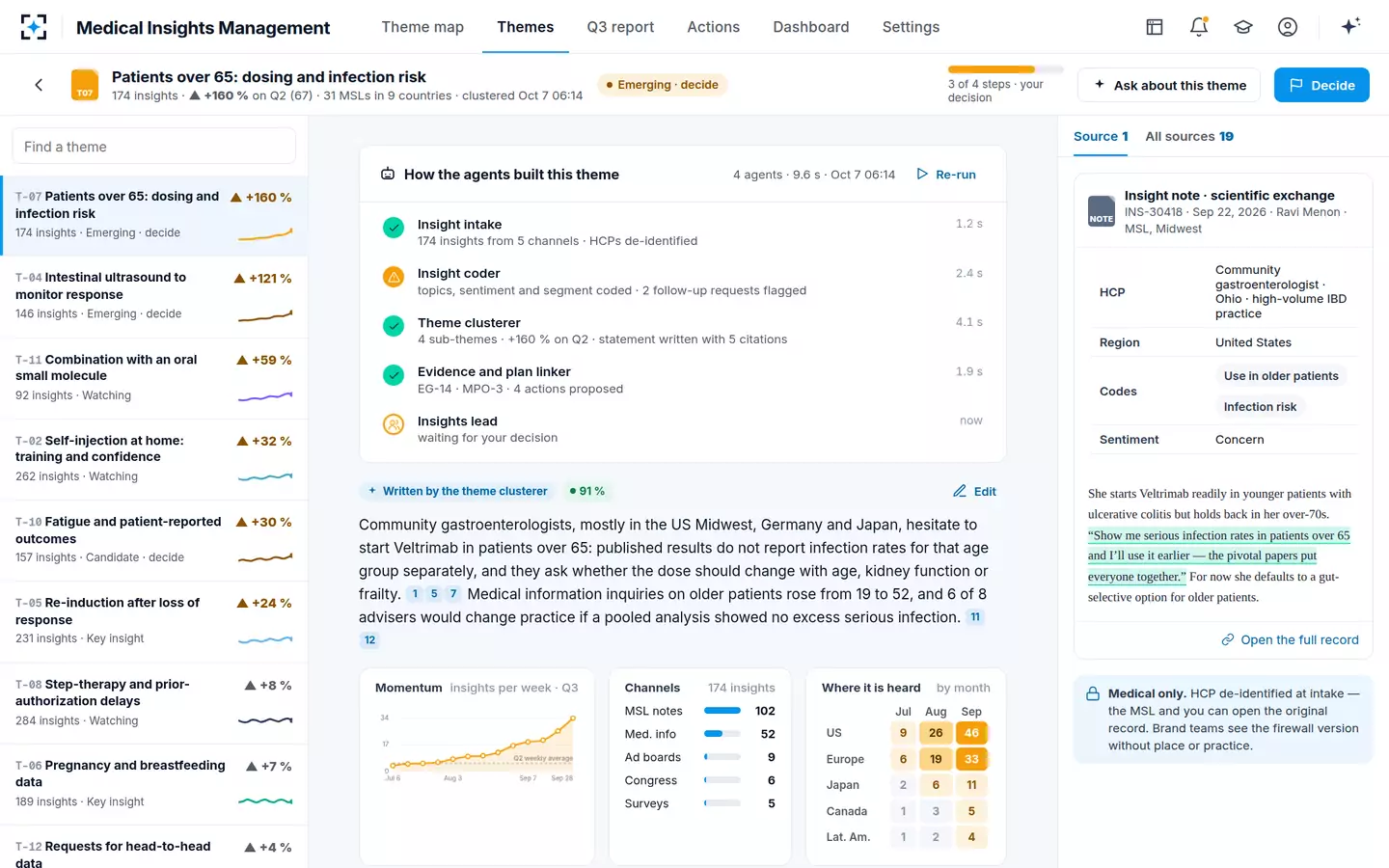The height and width of the screenshot is (868, 1389).
Task: Open theme T-05 Re-induction after loss of response
Action: click(x=153, y=621)
